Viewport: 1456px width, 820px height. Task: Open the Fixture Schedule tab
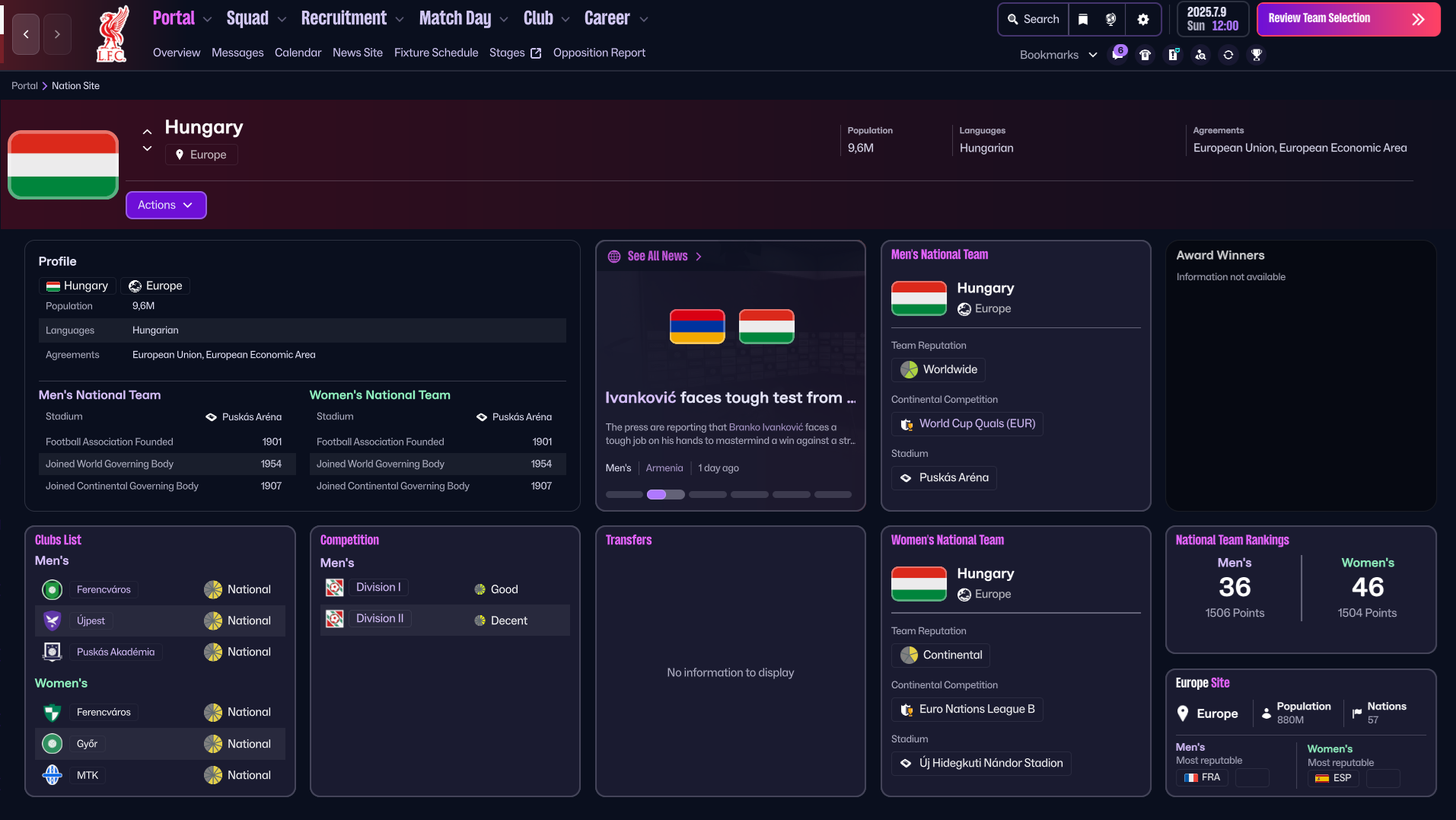tap(436, 53)
